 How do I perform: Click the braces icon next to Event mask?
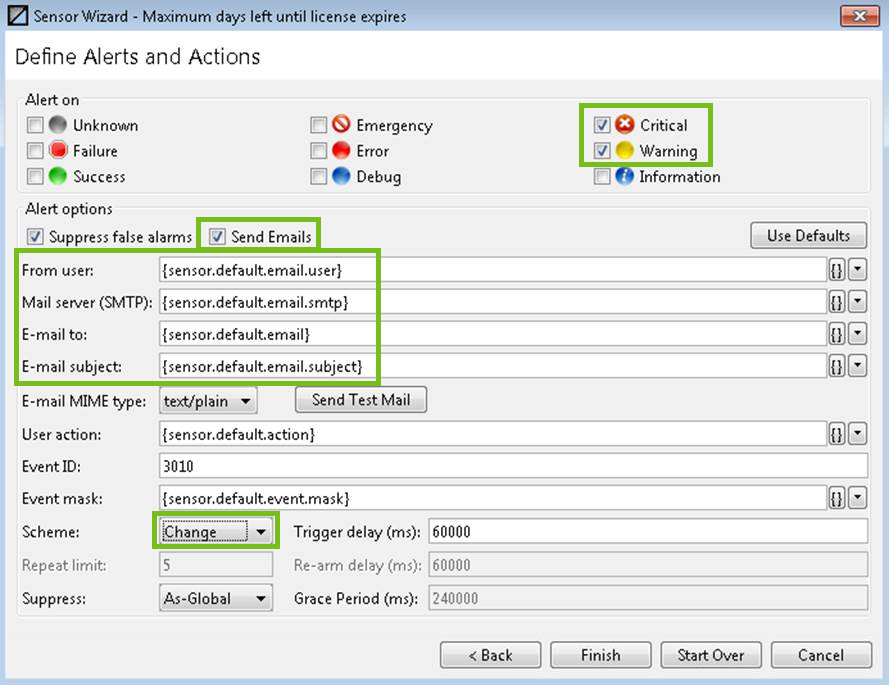pyautogui.click(x=836, y=498)
